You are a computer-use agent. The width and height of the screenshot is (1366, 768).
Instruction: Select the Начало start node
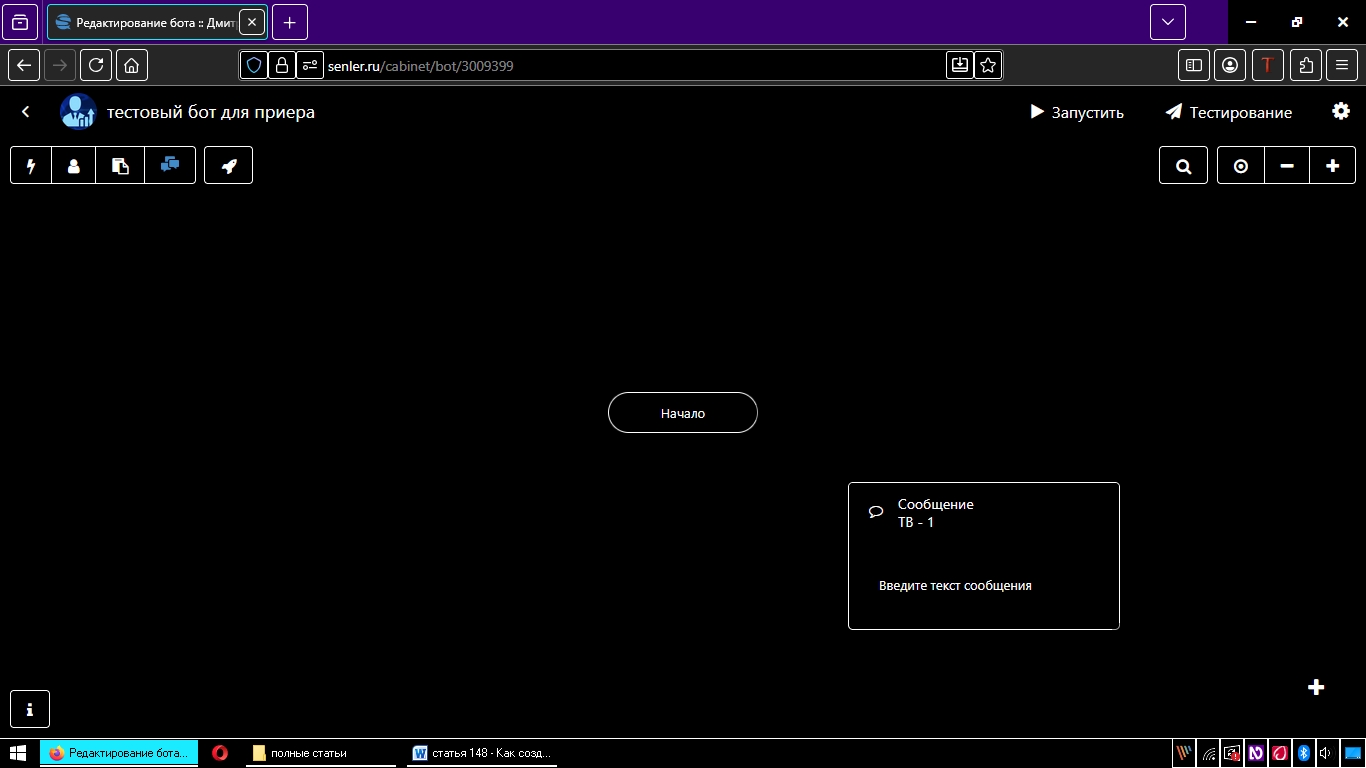tap(683, 413)
